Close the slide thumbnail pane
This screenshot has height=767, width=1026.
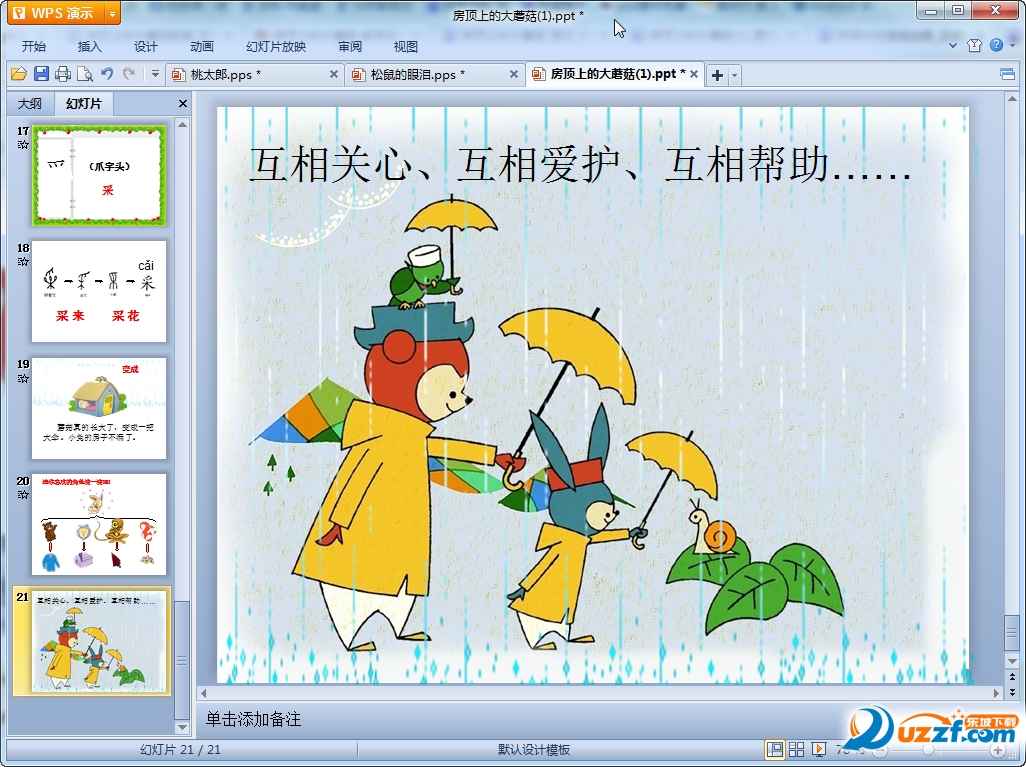pos(183,103)
